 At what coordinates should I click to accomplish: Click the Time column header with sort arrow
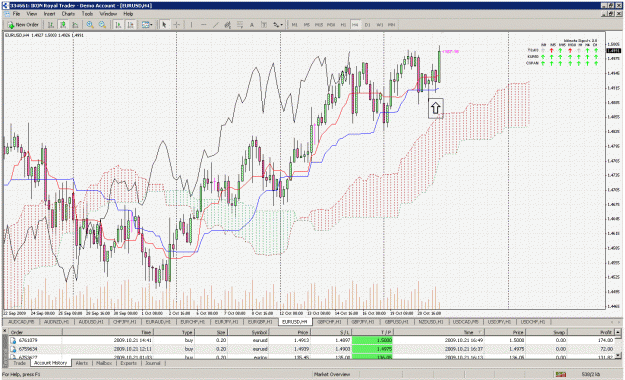coord(439,332)
